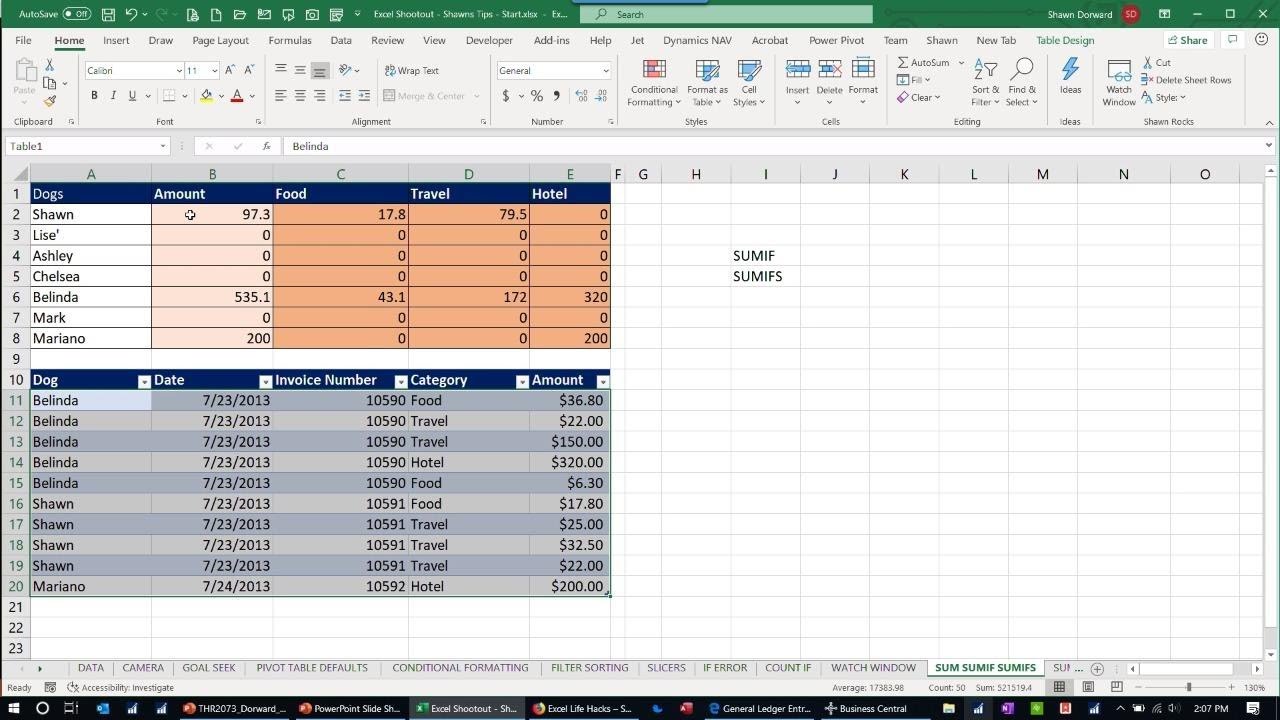This screenshot has height=720, width=1280.
Task: Click the Undo arrow icon
Action: click(131, 14)
